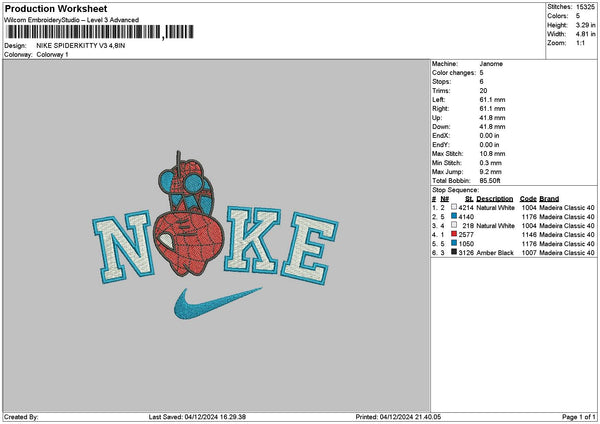Image resolution: width=600 pixels, height=424 pixels.
Task: Click the "Color changes:" label
Action: 454,73
